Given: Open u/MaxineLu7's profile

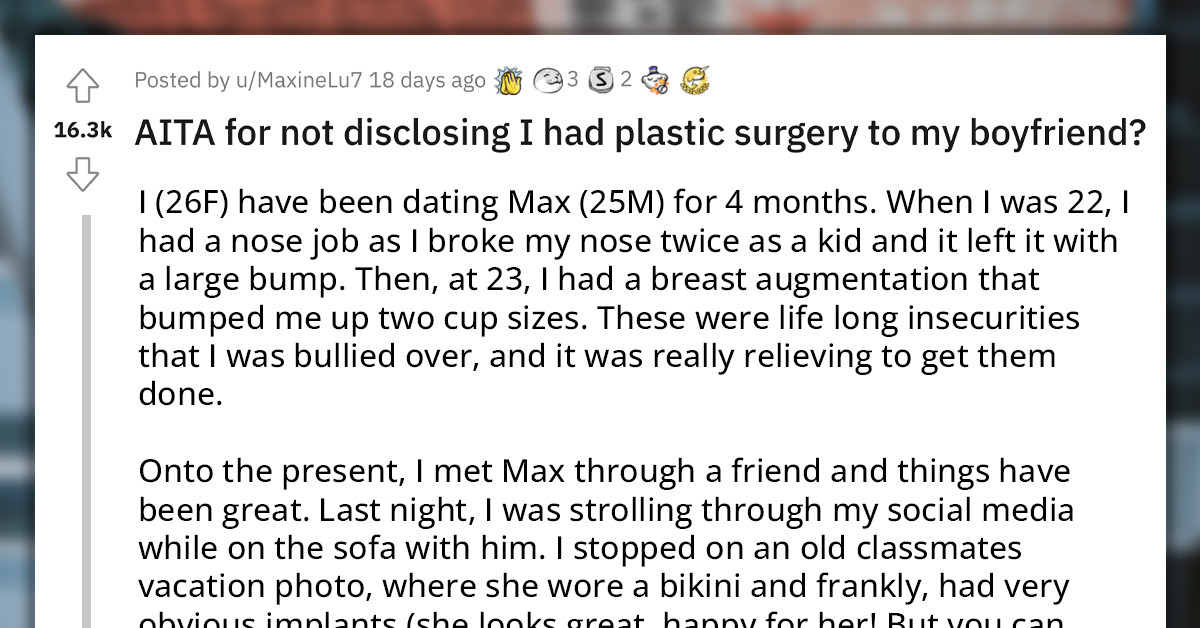Looking at the screenshot, I should (x=298, y=80).
